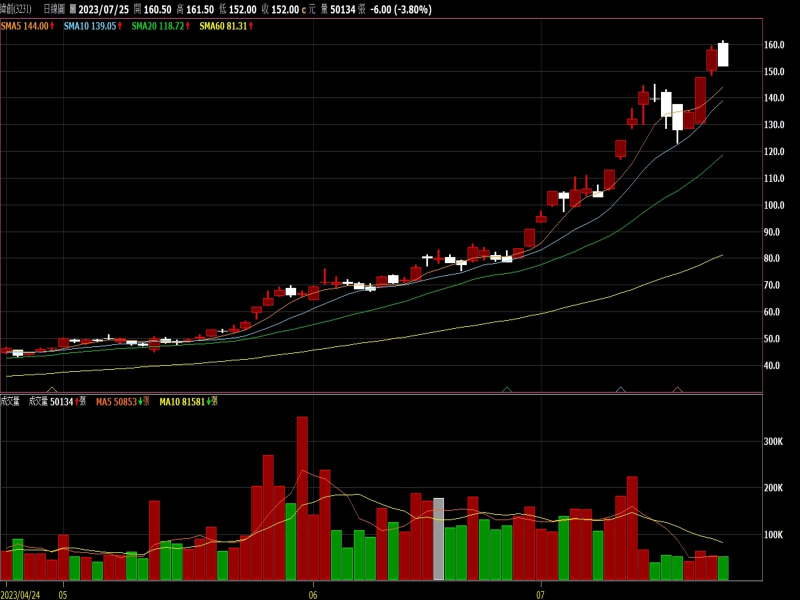Click the gray highlighted volume bar

(438, 538)
